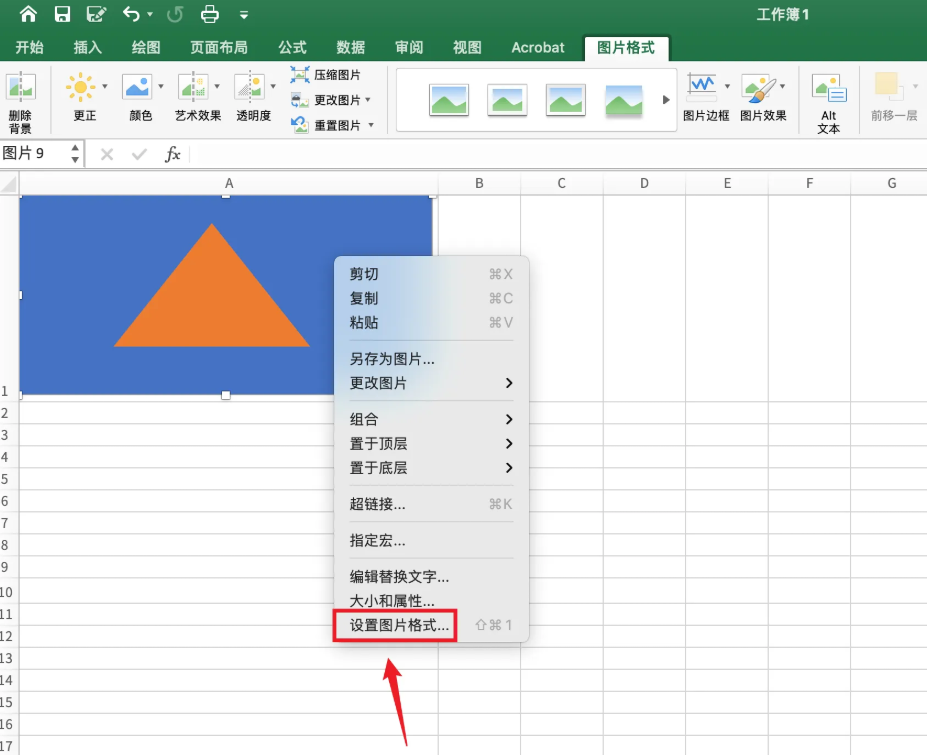Select the third picture style thumbnail

point(566,100)
